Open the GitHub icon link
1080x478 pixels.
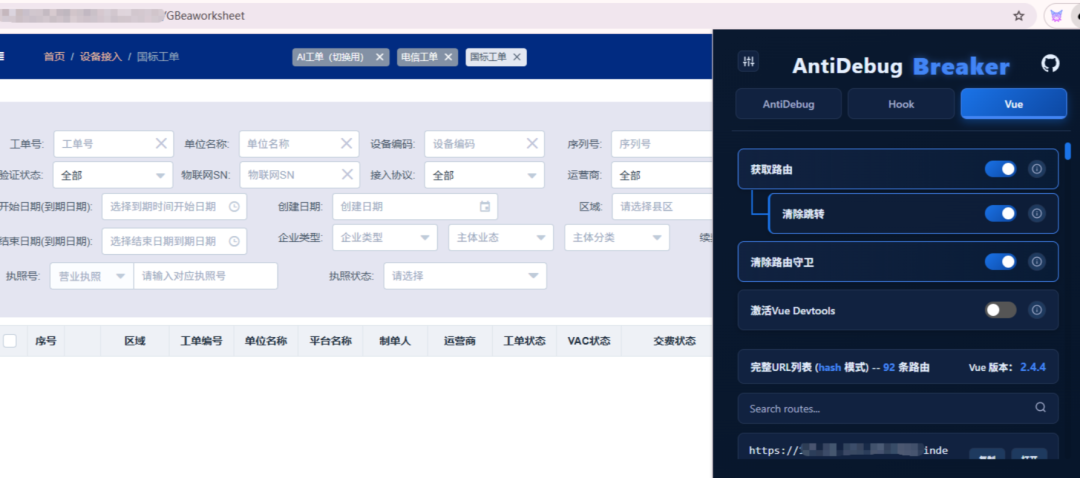(x=1050, y=64)
